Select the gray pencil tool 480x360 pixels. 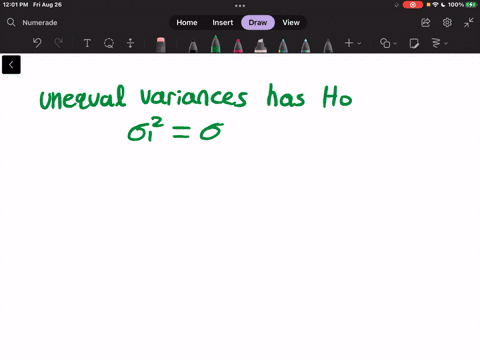pyautogui.click(x=328, y=46)
